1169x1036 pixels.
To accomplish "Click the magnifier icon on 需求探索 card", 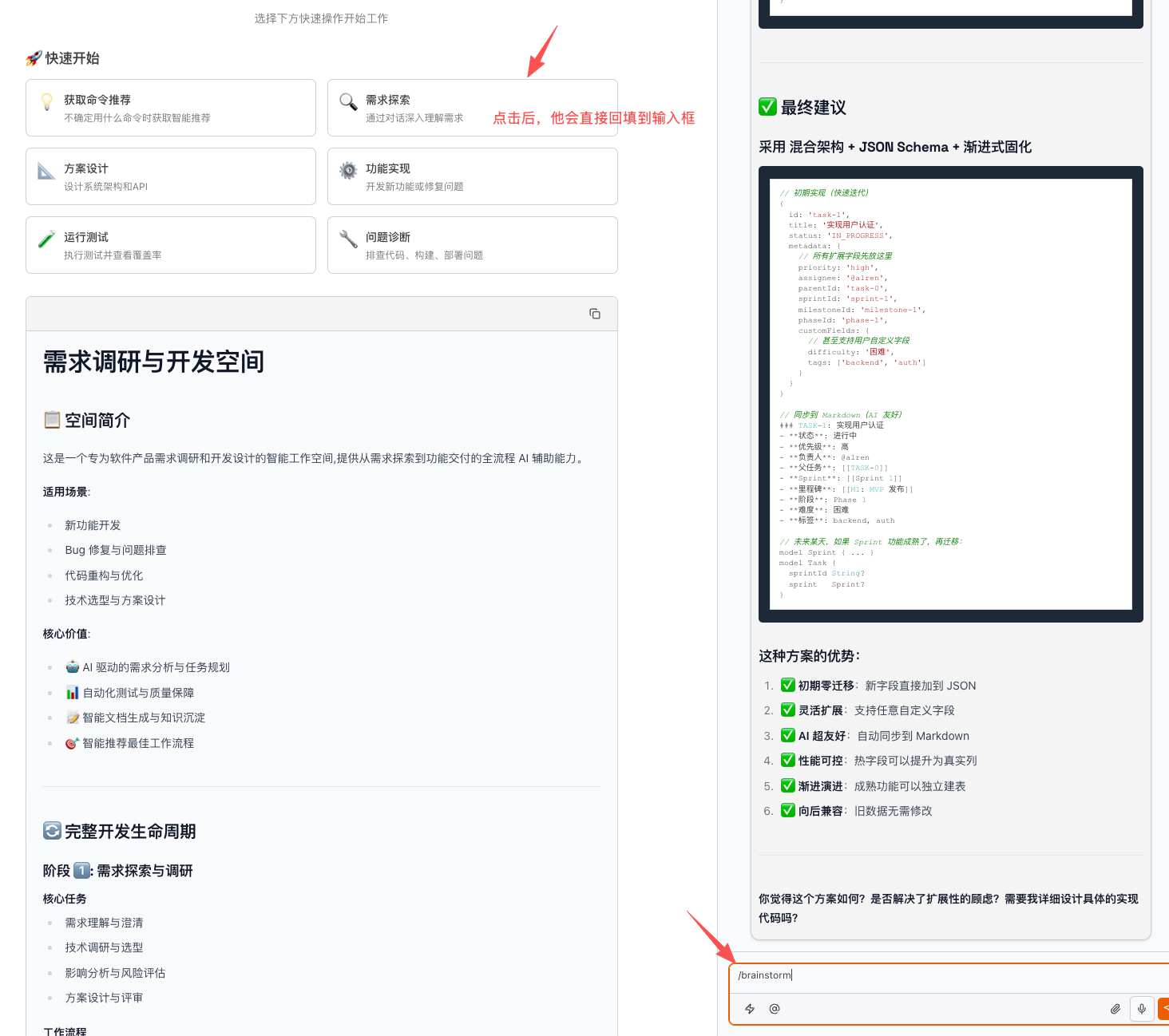I will [x=348, y=101].
